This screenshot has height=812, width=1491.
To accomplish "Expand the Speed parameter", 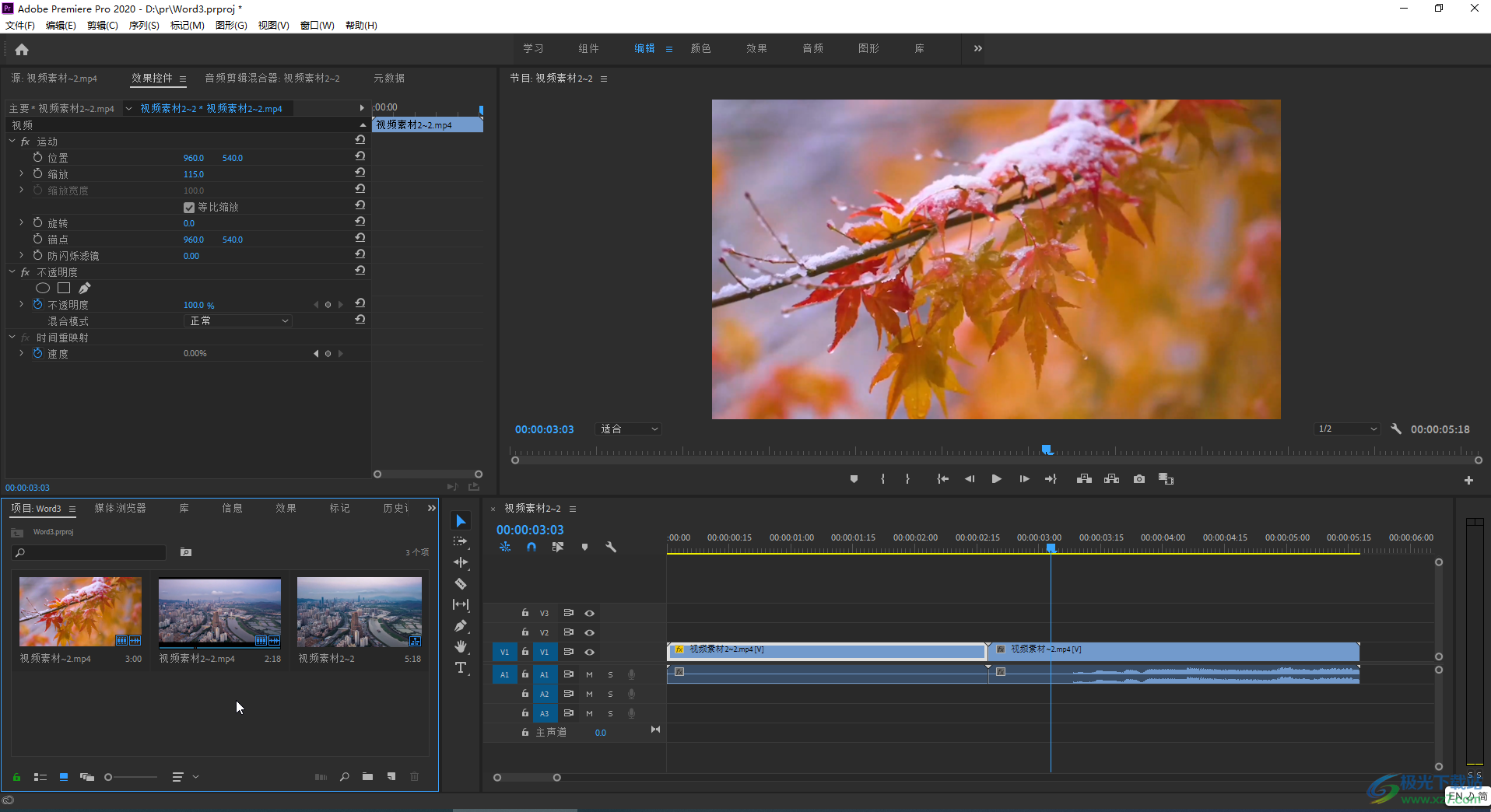I will point(21,353).
